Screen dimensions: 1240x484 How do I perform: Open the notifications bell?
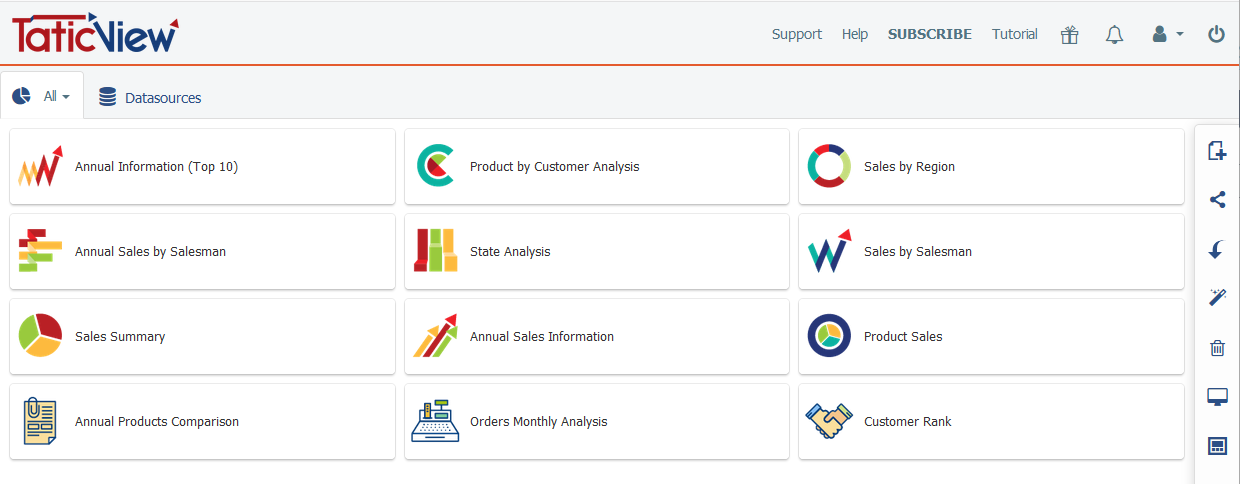1114,35
